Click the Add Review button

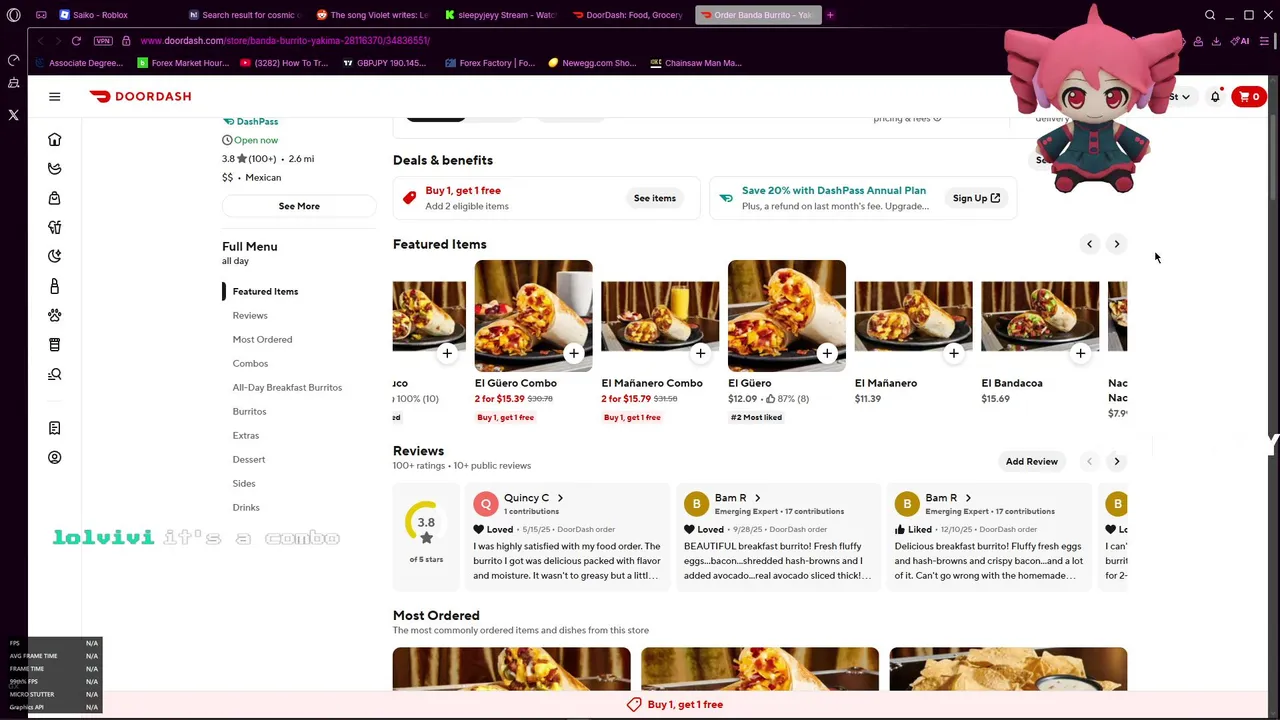coord(1032,461)
